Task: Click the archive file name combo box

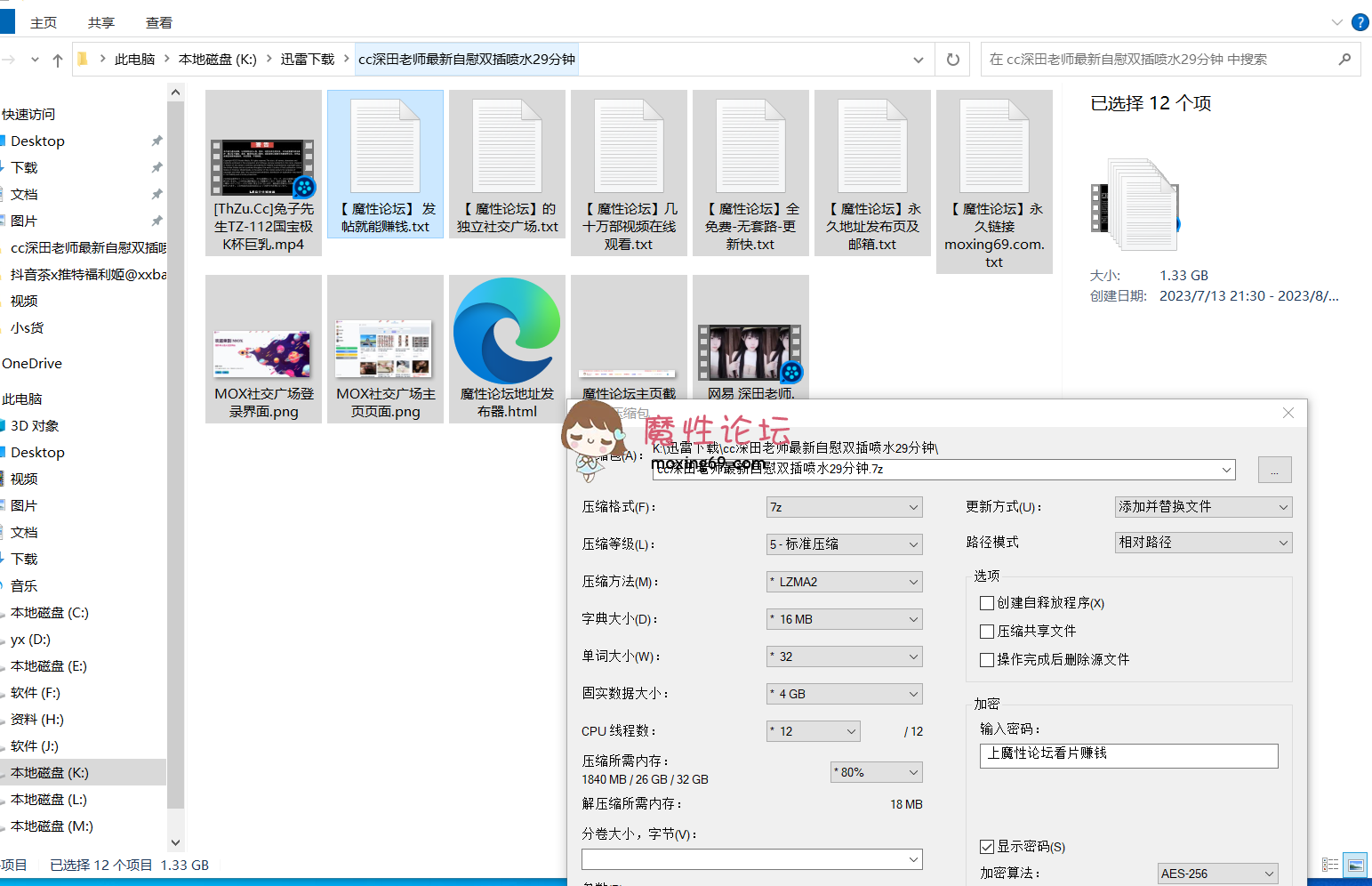Action: tap(943, 470)
